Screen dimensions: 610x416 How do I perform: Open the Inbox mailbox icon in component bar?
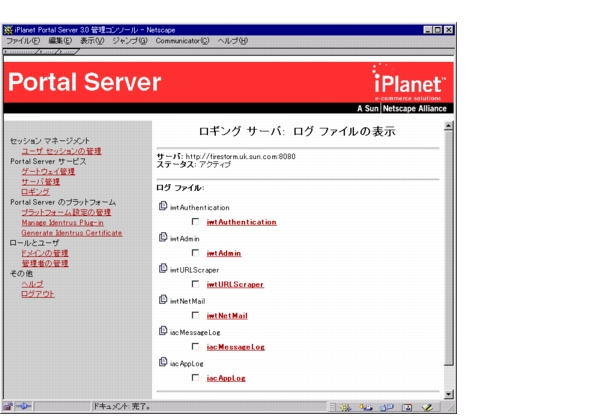[366, 407]
